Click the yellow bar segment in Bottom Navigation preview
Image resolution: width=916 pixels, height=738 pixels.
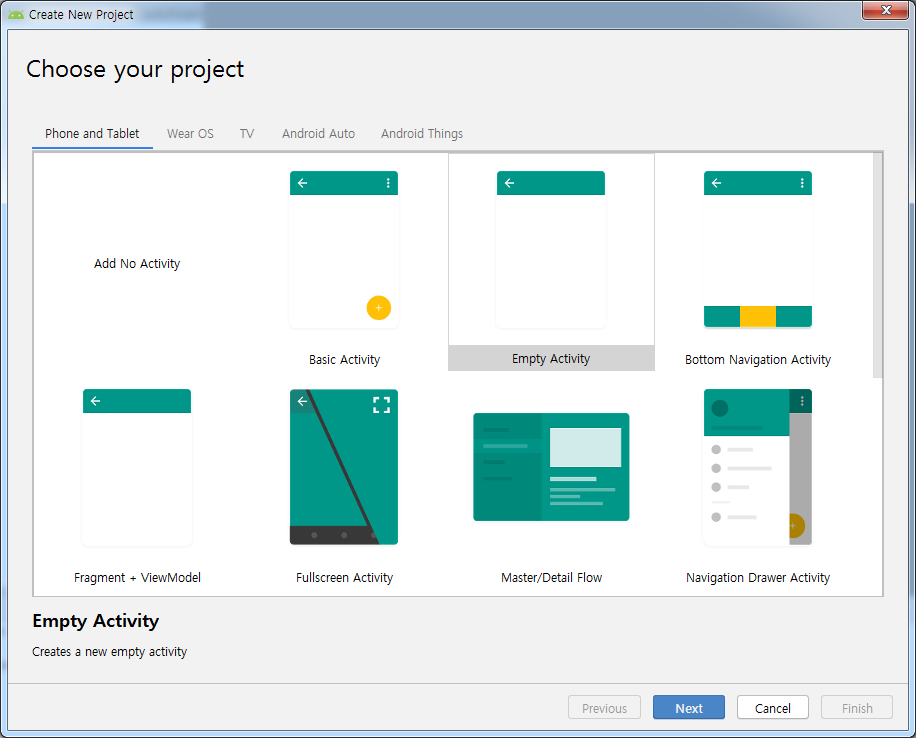point(758,316)
